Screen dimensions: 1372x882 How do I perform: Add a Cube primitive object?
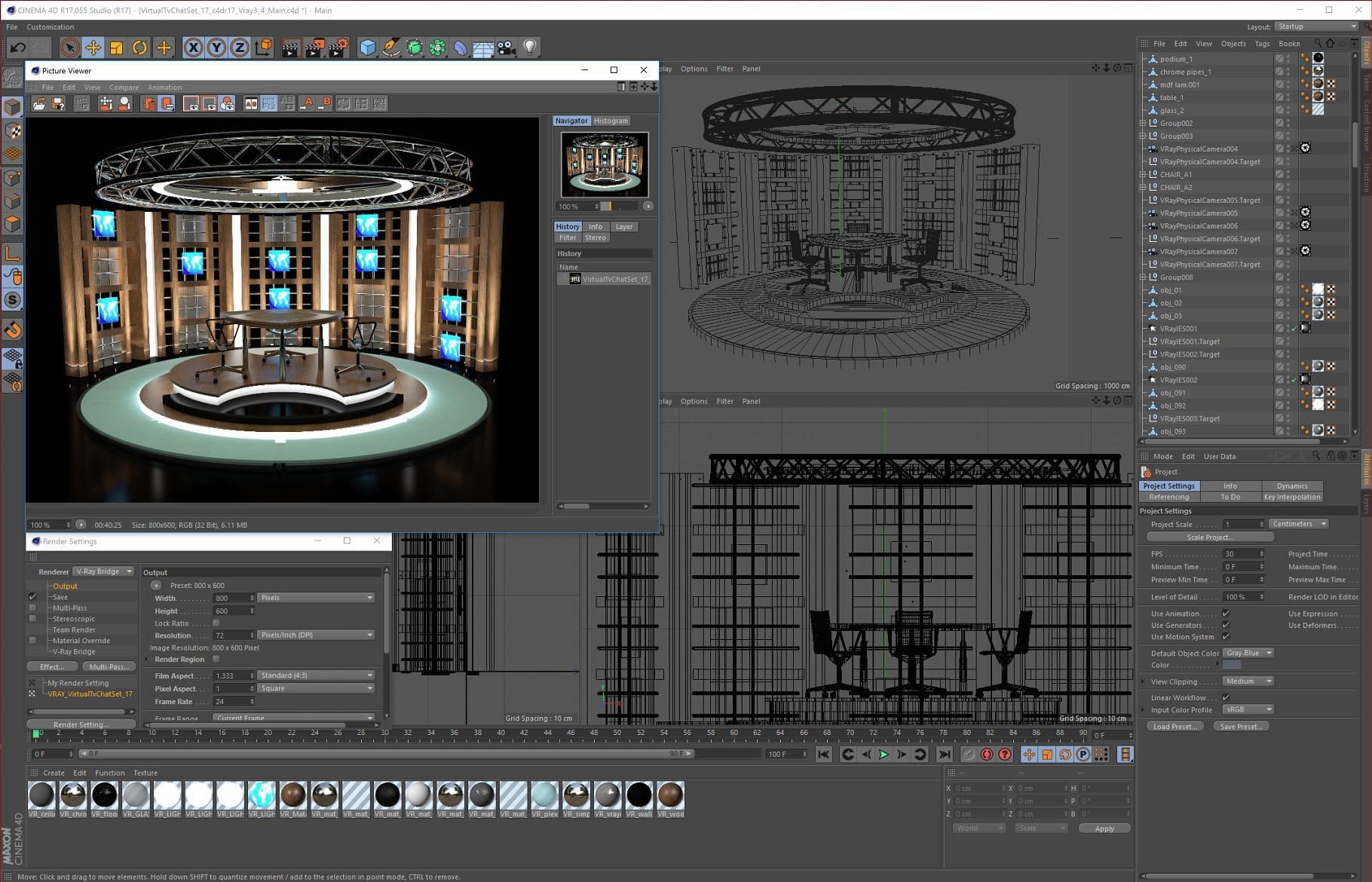[367, 48]
